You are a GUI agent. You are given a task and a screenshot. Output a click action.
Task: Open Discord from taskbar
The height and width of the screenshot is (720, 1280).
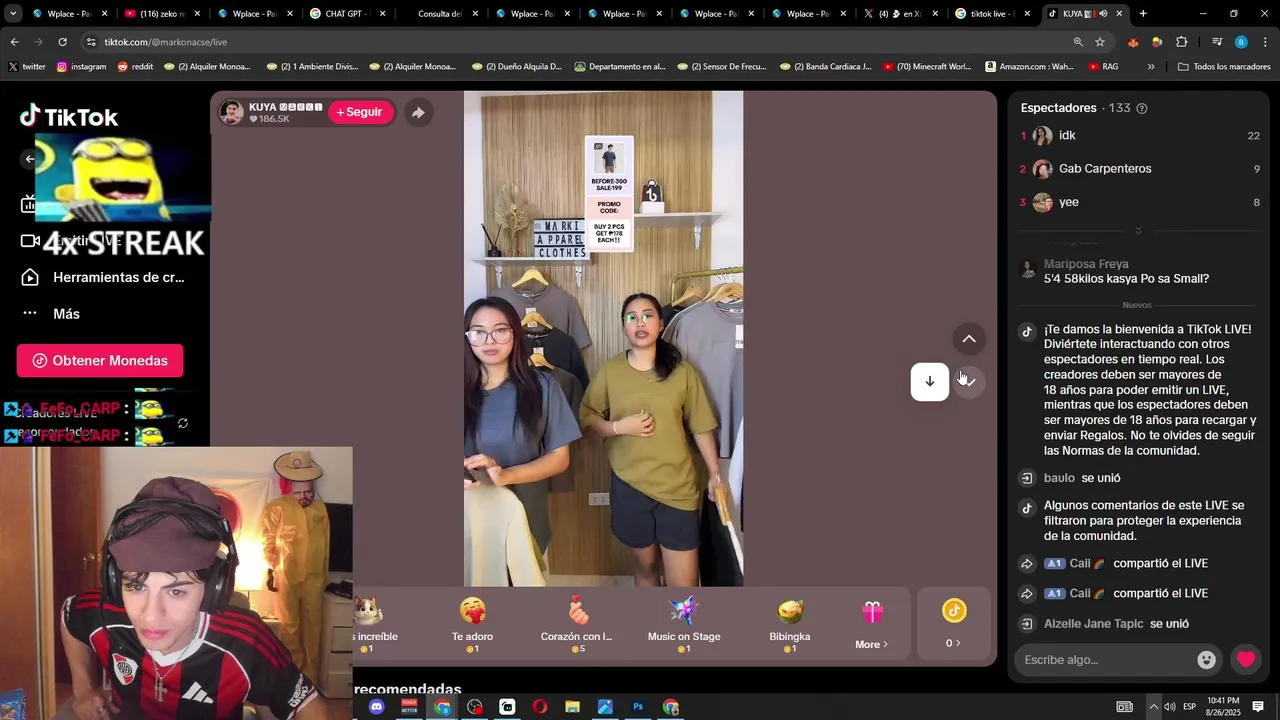click(x=376, y=707)
